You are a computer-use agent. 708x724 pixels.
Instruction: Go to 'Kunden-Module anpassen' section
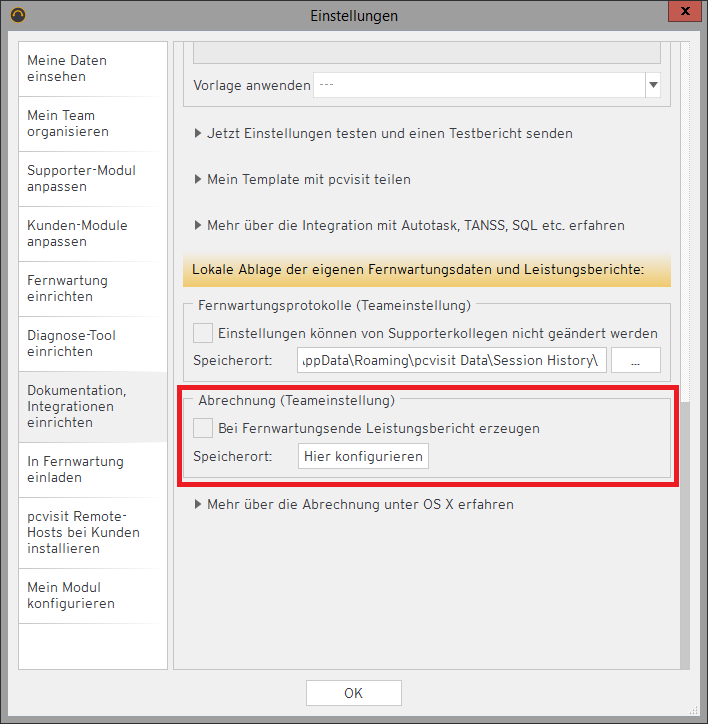92,234
